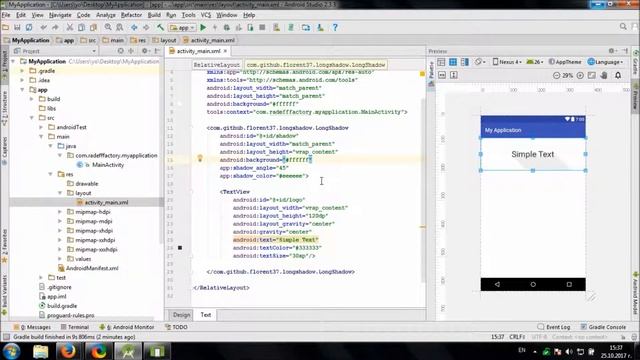Click the Firefox icon in taskbar
This screenshot has width=640, height=360.
[x=68, y=351]
